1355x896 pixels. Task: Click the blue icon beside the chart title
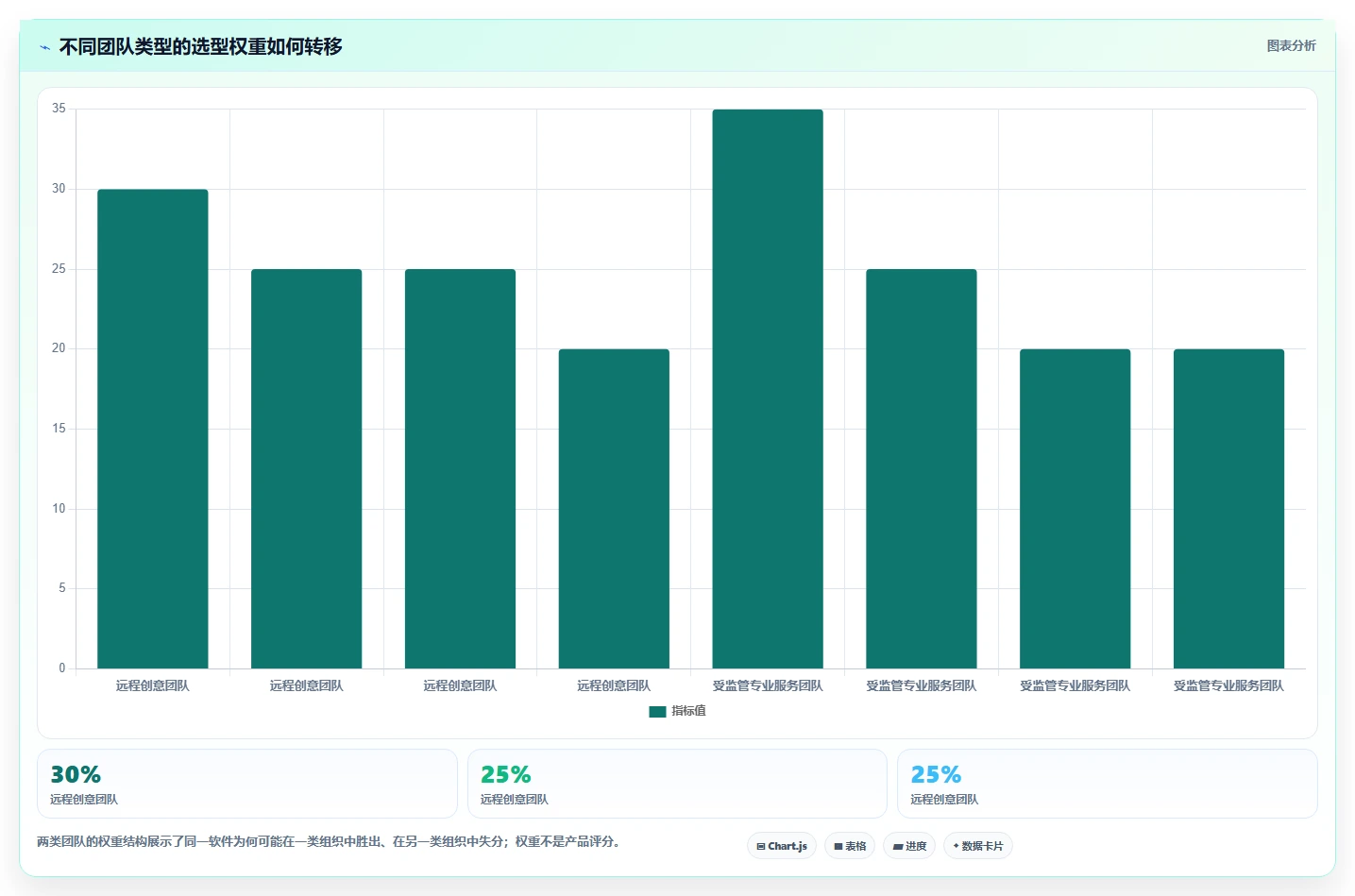click(x=44, y=47)
